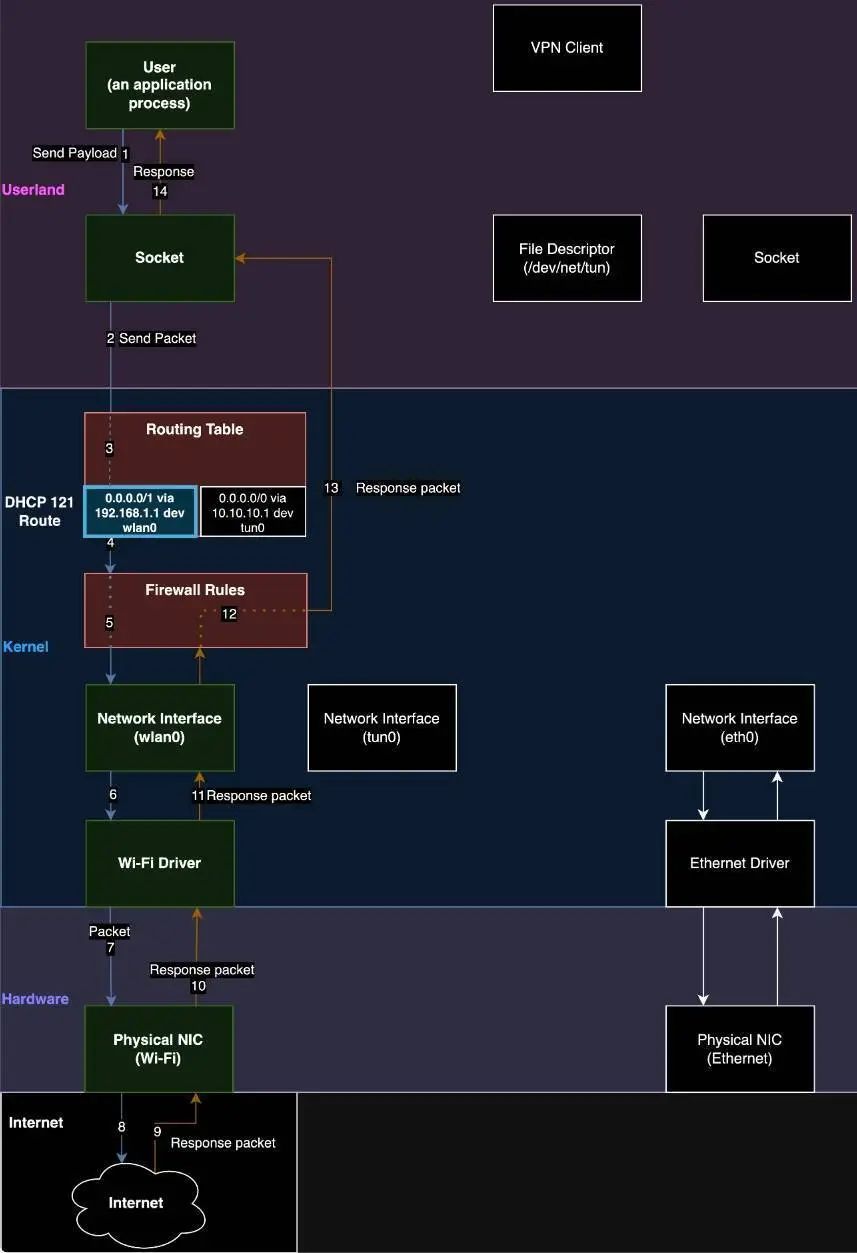Click the black Socket box on right
The height and width of the screenshot is (1253, 857).
click(777, 258)
